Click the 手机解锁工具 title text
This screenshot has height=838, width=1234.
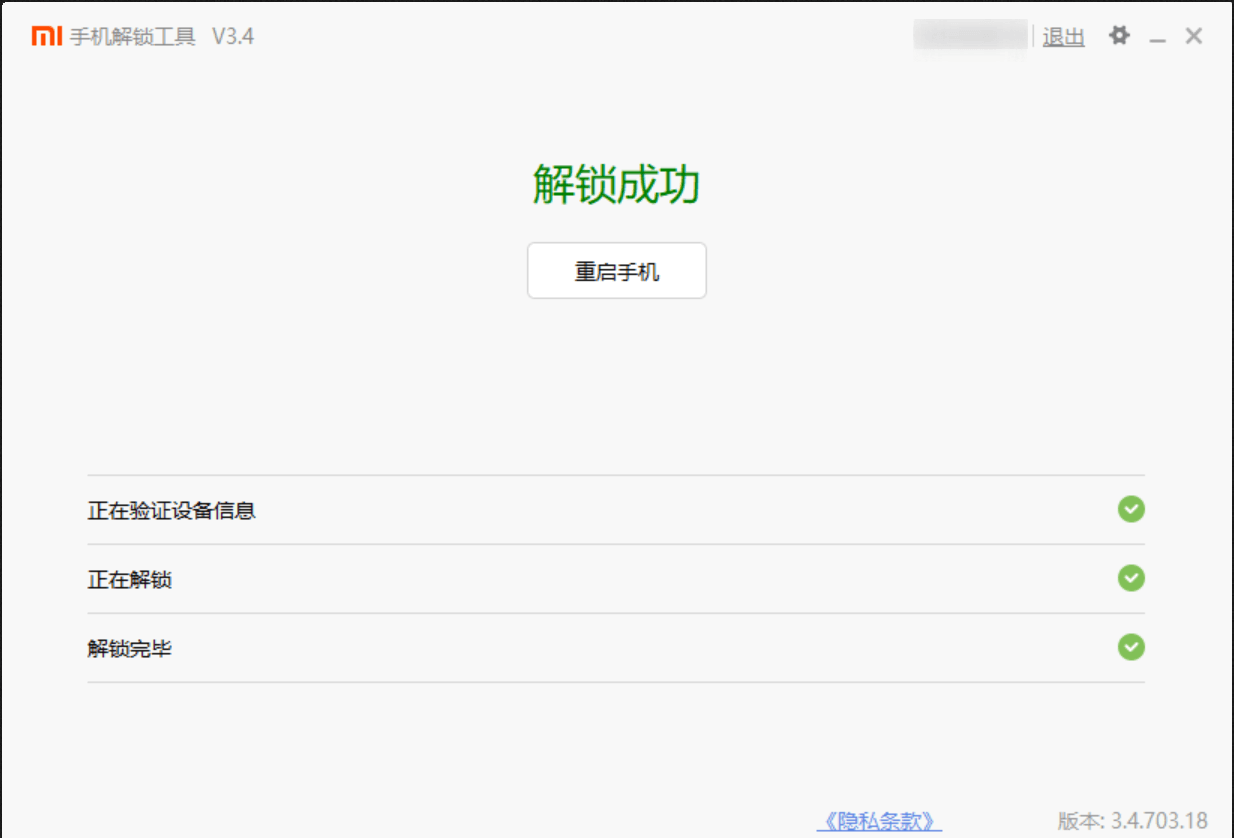(x=132, y=37)
